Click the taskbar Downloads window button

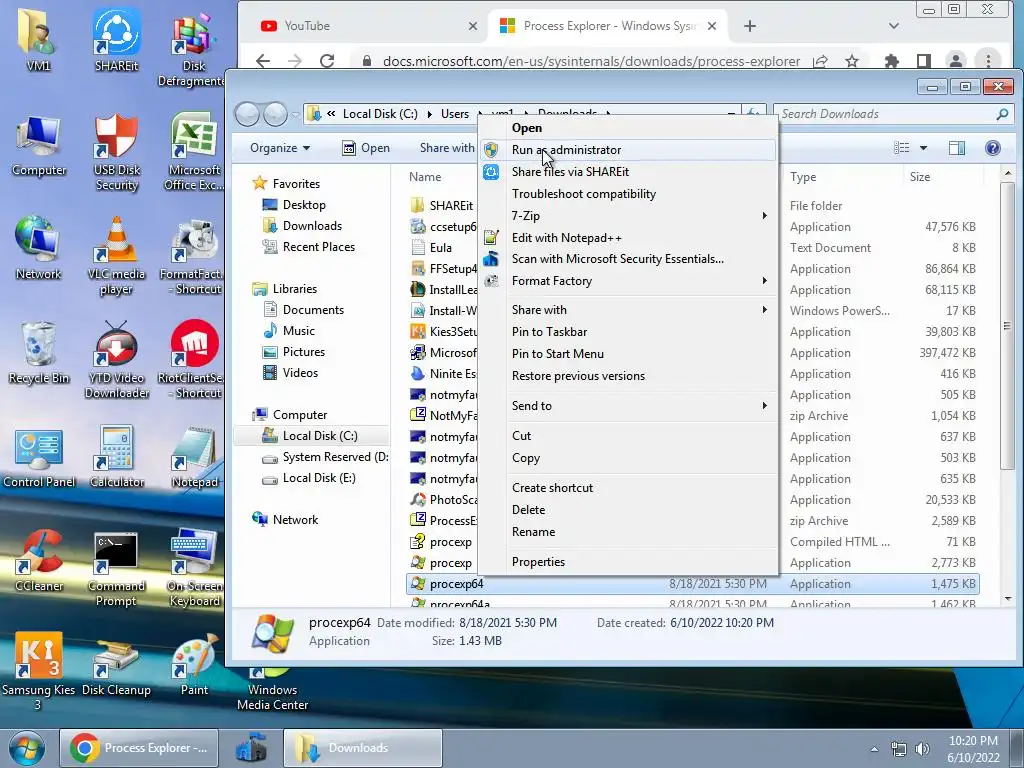click(x=363, y=748)
